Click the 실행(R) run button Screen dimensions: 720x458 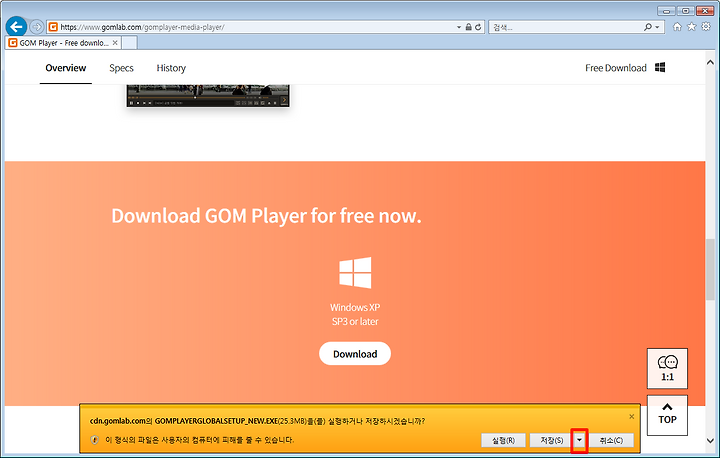(503, 440)
